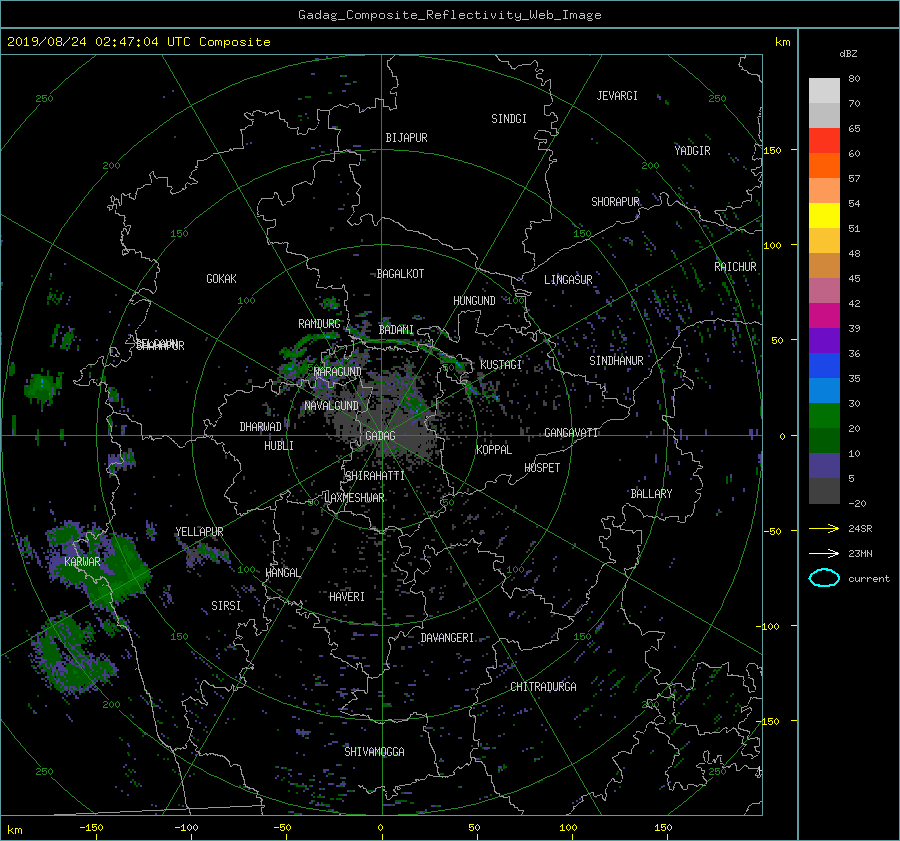Click the SHIRAHATTI city label
Image resolution: width=900 pixels, height=841 pixels.
tap(375, 475)
